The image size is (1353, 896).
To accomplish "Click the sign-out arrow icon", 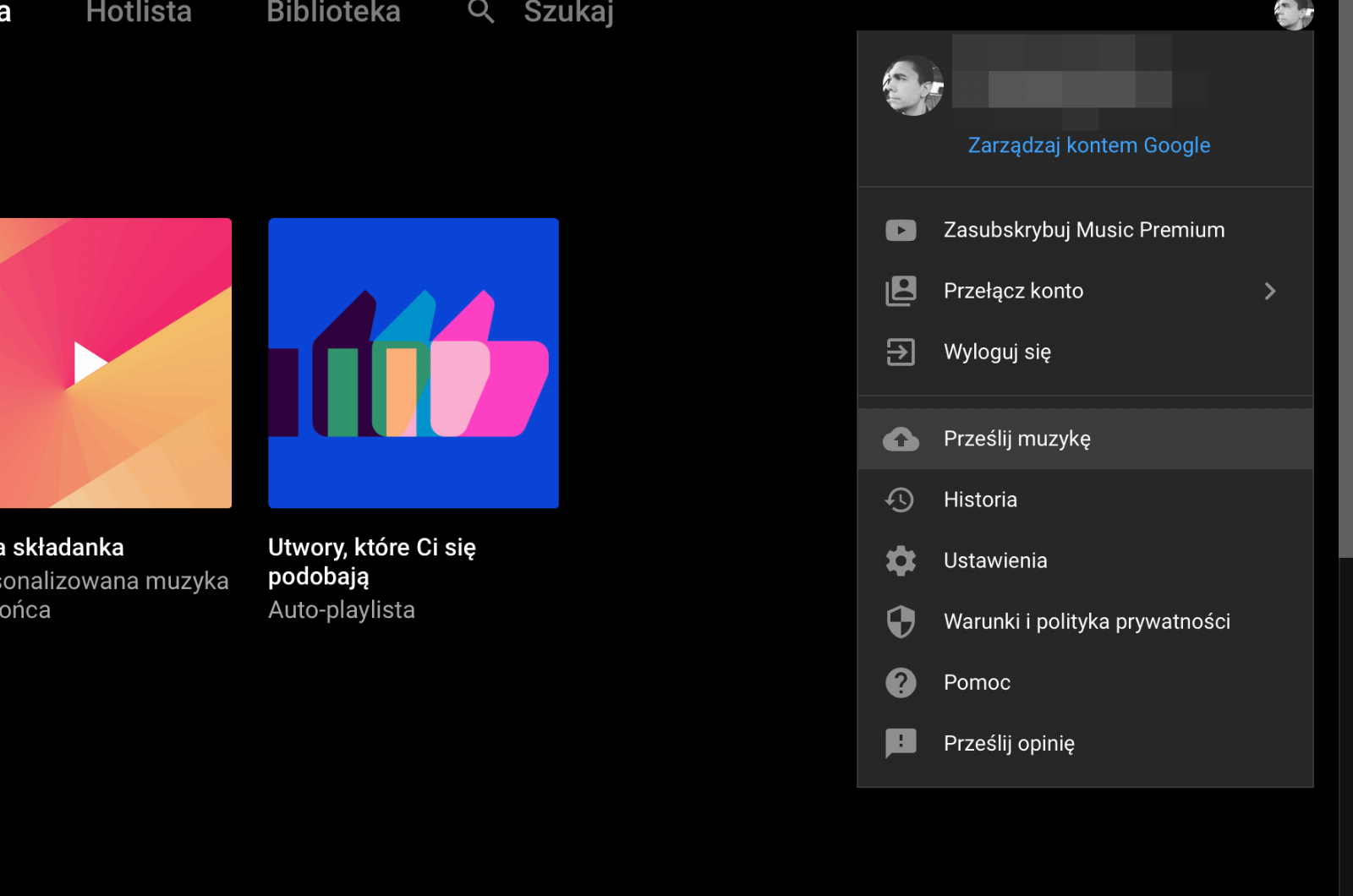I will coord(901,352).
